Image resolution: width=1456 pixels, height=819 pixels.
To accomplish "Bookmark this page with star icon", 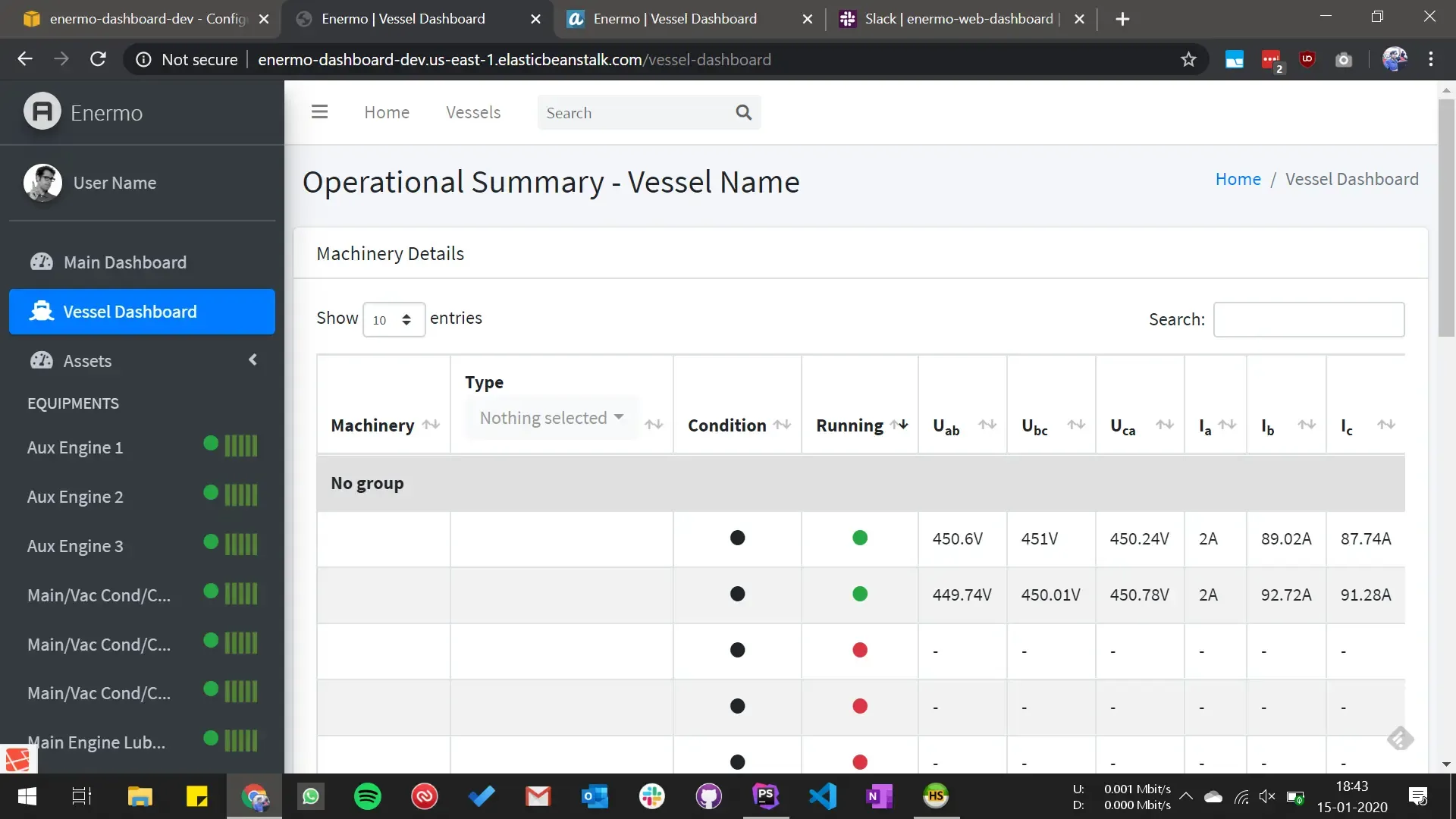I will tap(1188, 59).
